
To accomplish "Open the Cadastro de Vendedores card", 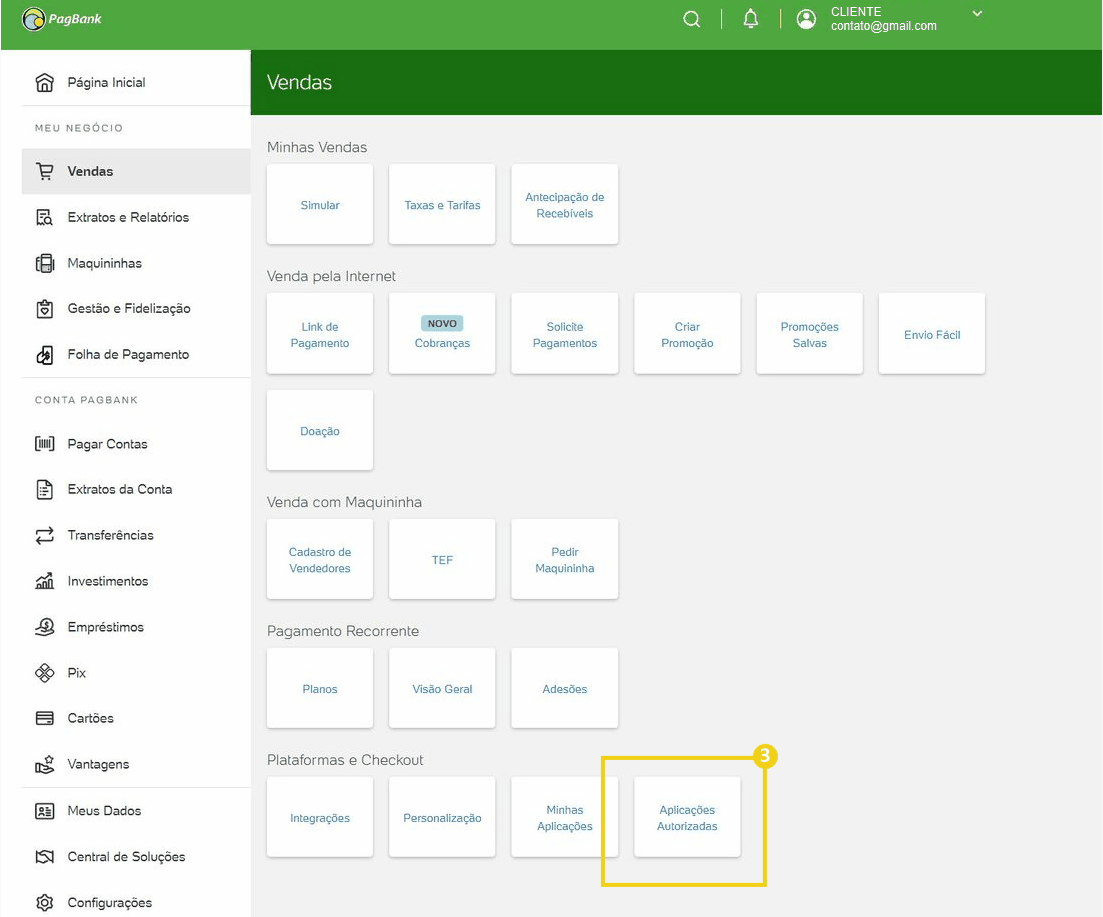I will click(x=320, y=560).
